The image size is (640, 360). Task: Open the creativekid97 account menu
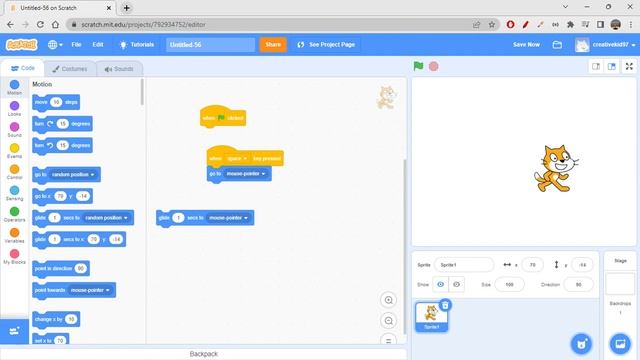[605, 44]
